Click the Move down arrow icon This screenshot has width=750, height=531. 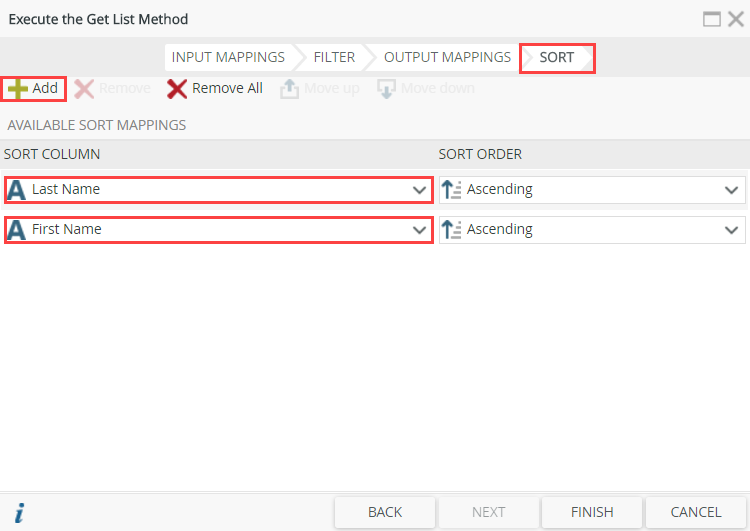386,89
